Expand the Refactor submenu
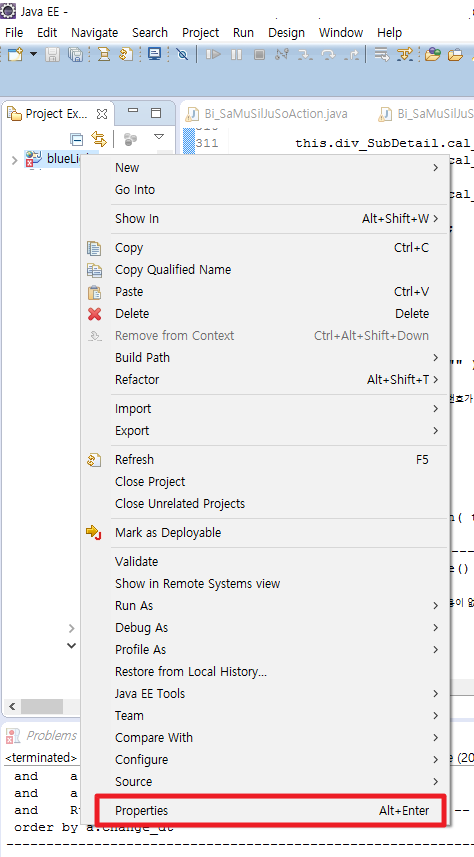The image size is (474, 857). coord(265,379)
